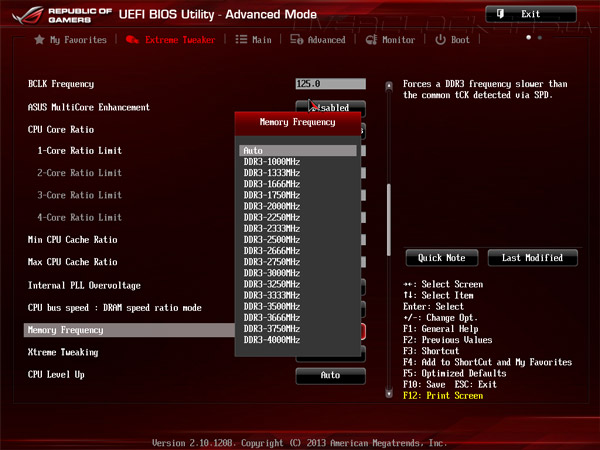Select CPU bus speed DRAM ratio mode row
Image resolution: width=600 pixels, height=450 pixels.
click(115, 308)
